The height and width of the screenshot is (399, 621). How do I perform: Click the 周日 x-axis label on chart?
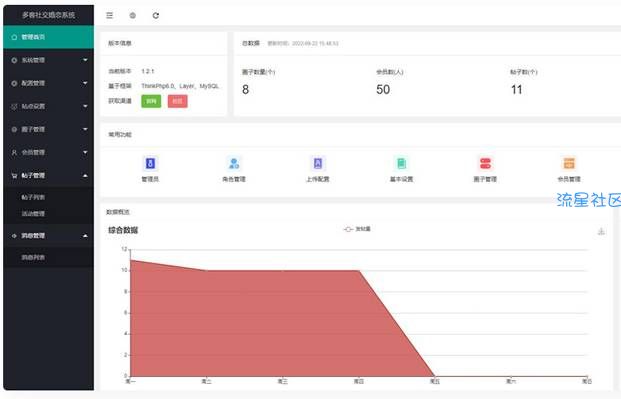pos(587,382)
